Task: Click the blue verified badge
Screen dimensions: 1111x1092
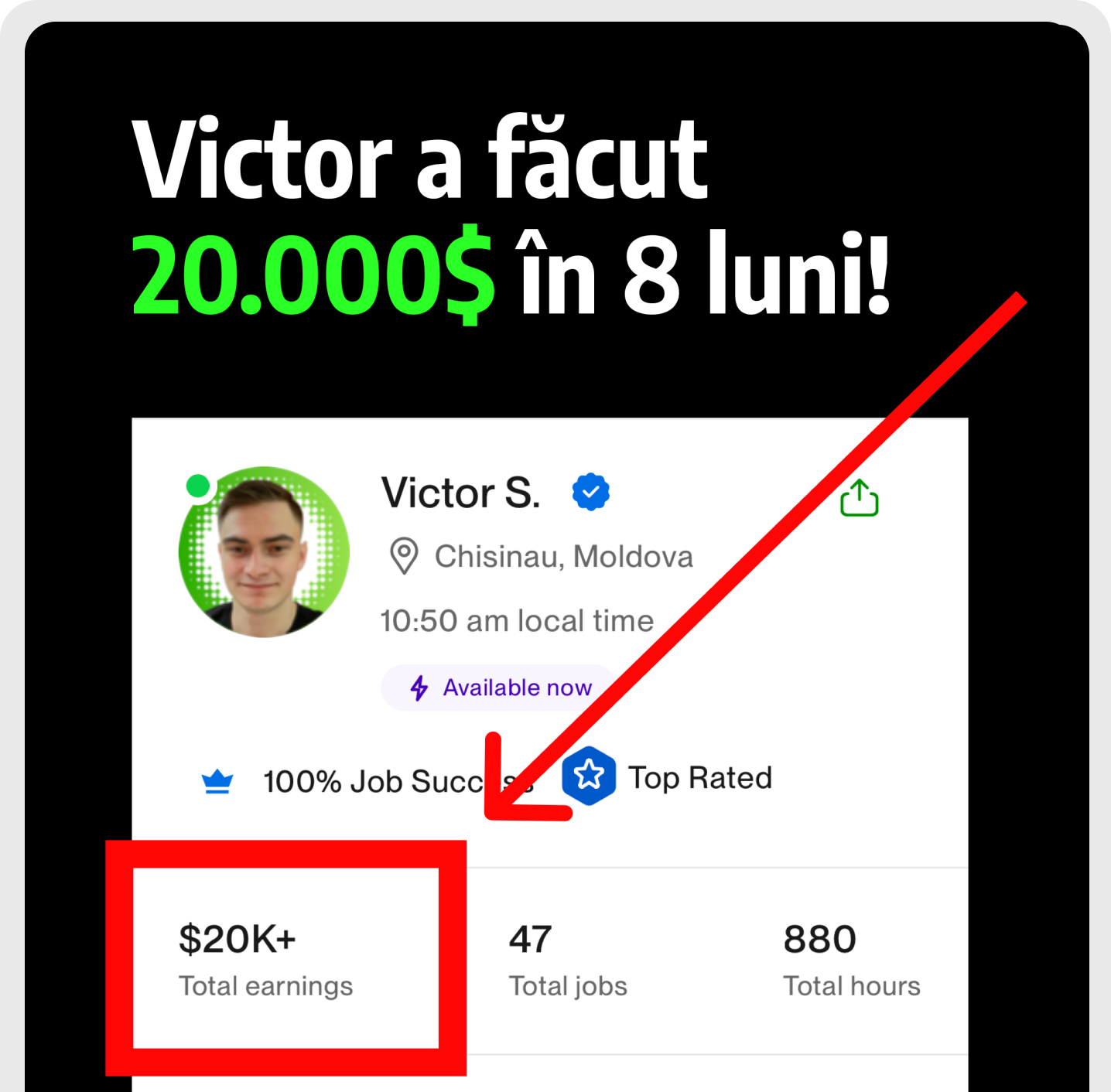Action: click(590, 492)
